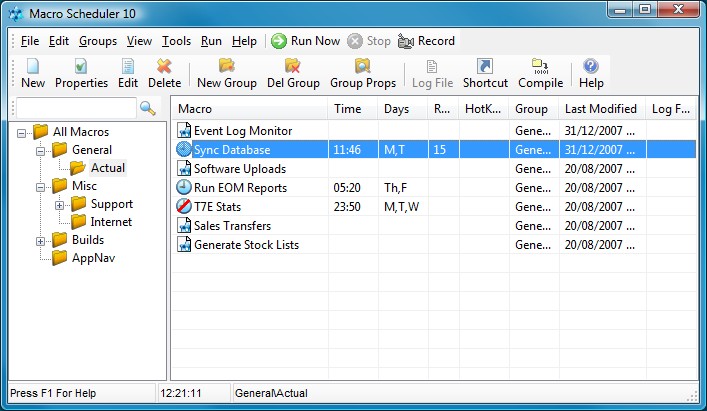
Task: Select the Generate Stock Lists macro name
Action: coord(246,245)
